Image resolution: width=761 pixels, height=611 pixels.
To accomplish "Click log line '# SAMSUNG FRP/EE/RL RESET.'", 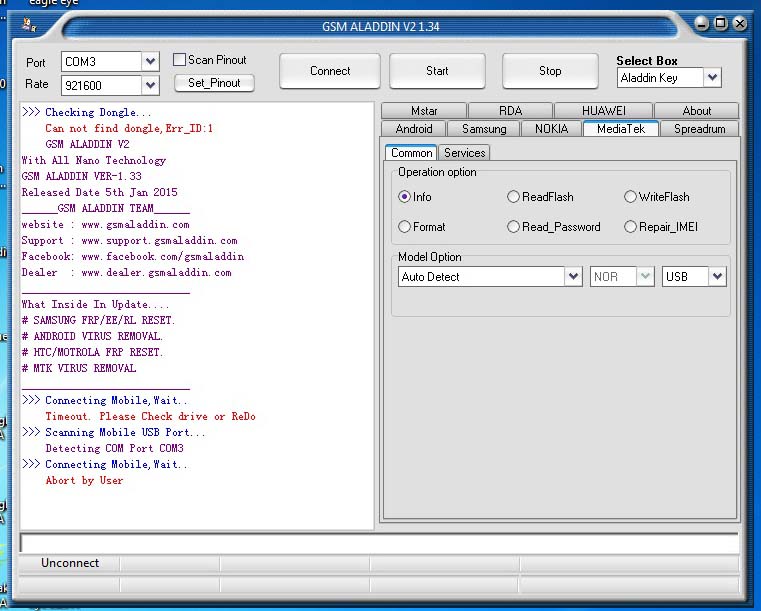I will point(98,320).
